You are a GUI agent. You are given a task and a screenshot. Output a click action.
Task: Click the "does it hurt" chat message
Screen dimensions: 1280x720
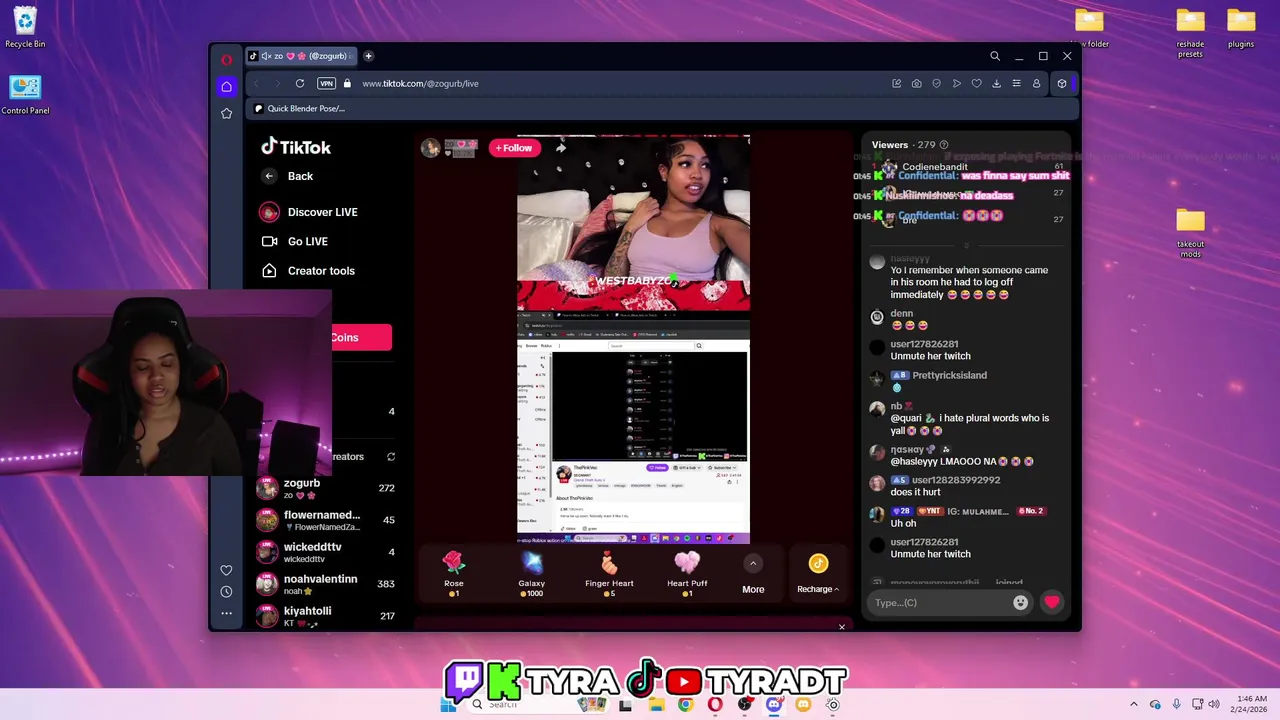(917, 492)
